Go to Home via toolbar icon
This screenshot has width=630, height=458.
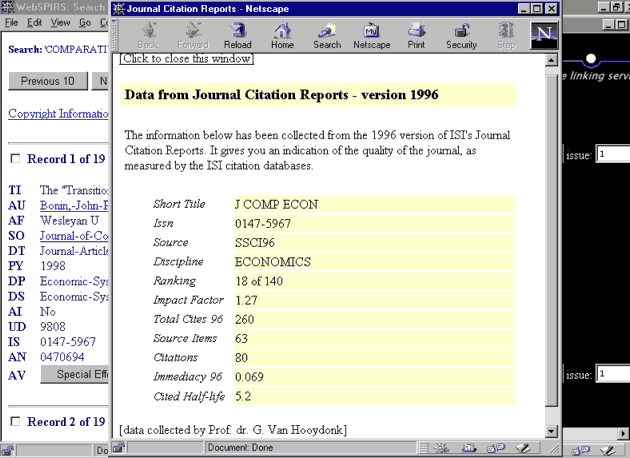pyautogui.click(x=282, y=35)
